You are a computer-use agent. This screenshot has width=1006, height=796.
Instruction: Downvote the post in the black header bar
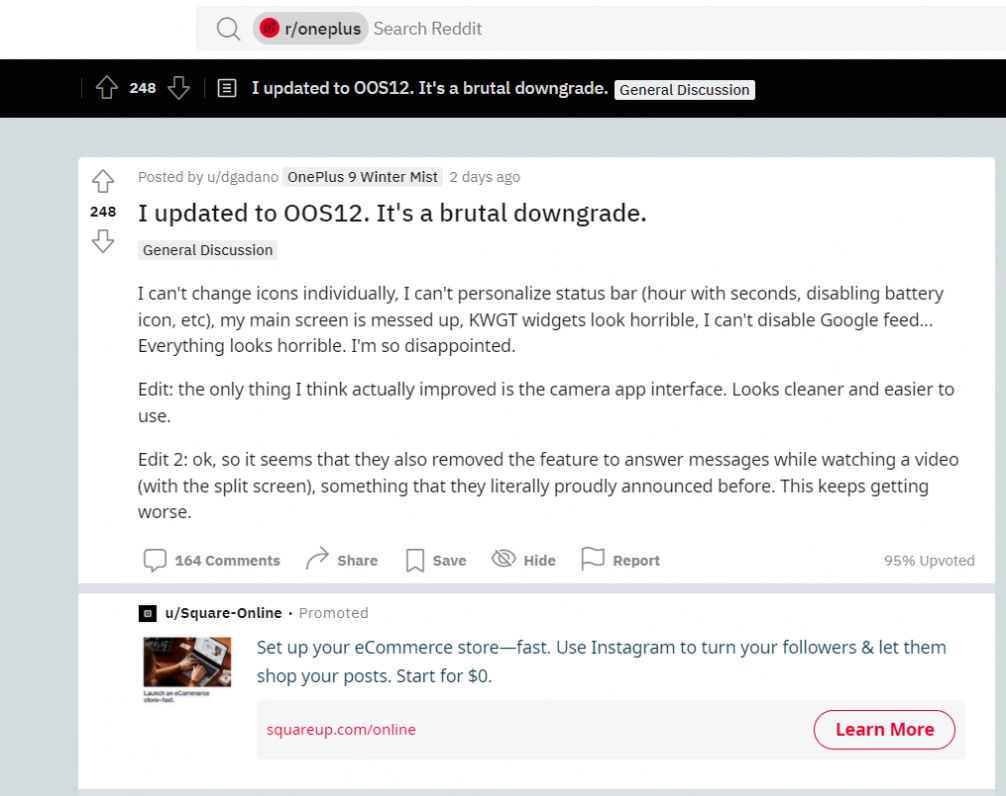tap(178, 88)
